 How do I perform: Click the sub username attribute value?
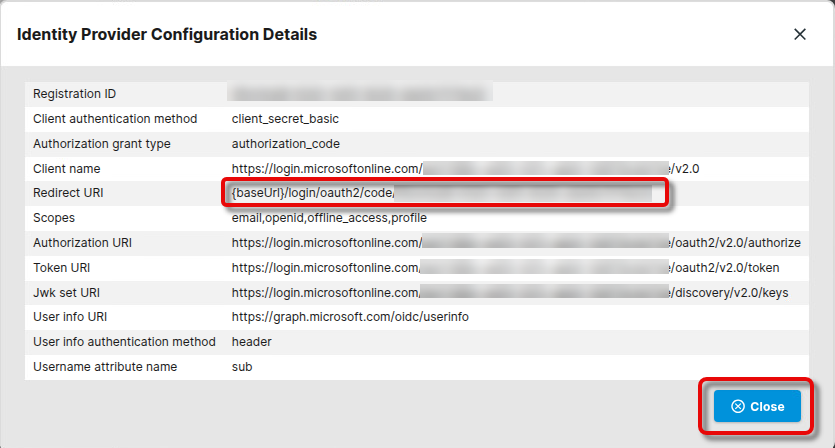241,367
